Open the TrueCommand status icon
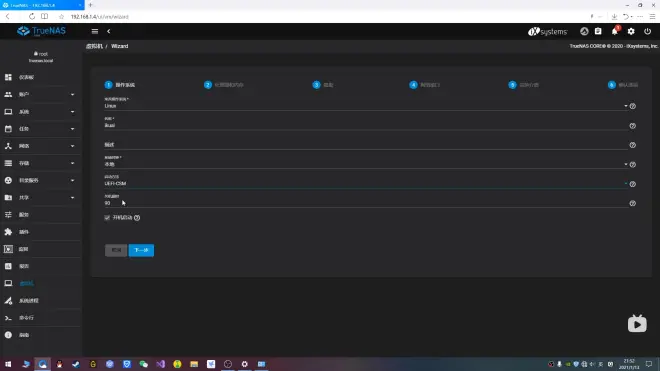This screenshot has height=371, width=660. 584,31
